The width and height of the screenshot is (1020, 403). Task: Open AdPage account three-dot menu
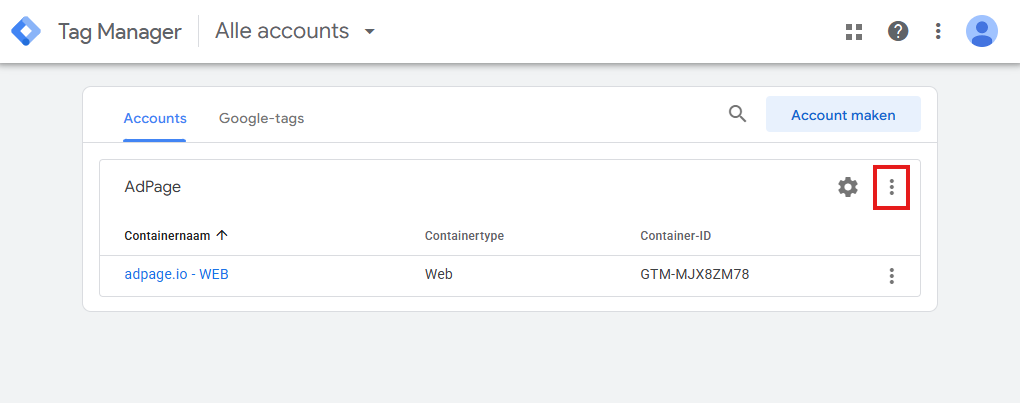[x=891, y=187]
